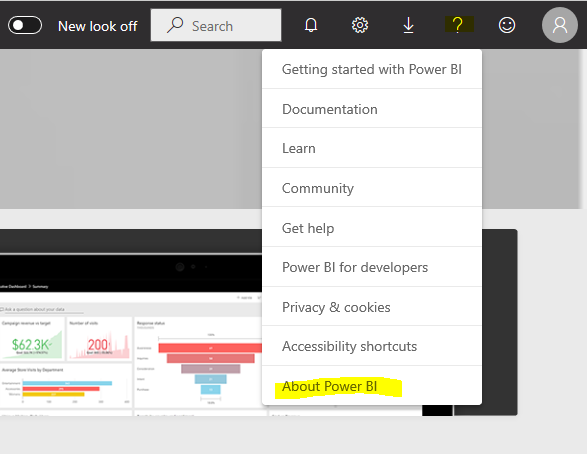Click the help question mark icon
Image resolution: width=587 pixels, height=454 pixels.
458,25
